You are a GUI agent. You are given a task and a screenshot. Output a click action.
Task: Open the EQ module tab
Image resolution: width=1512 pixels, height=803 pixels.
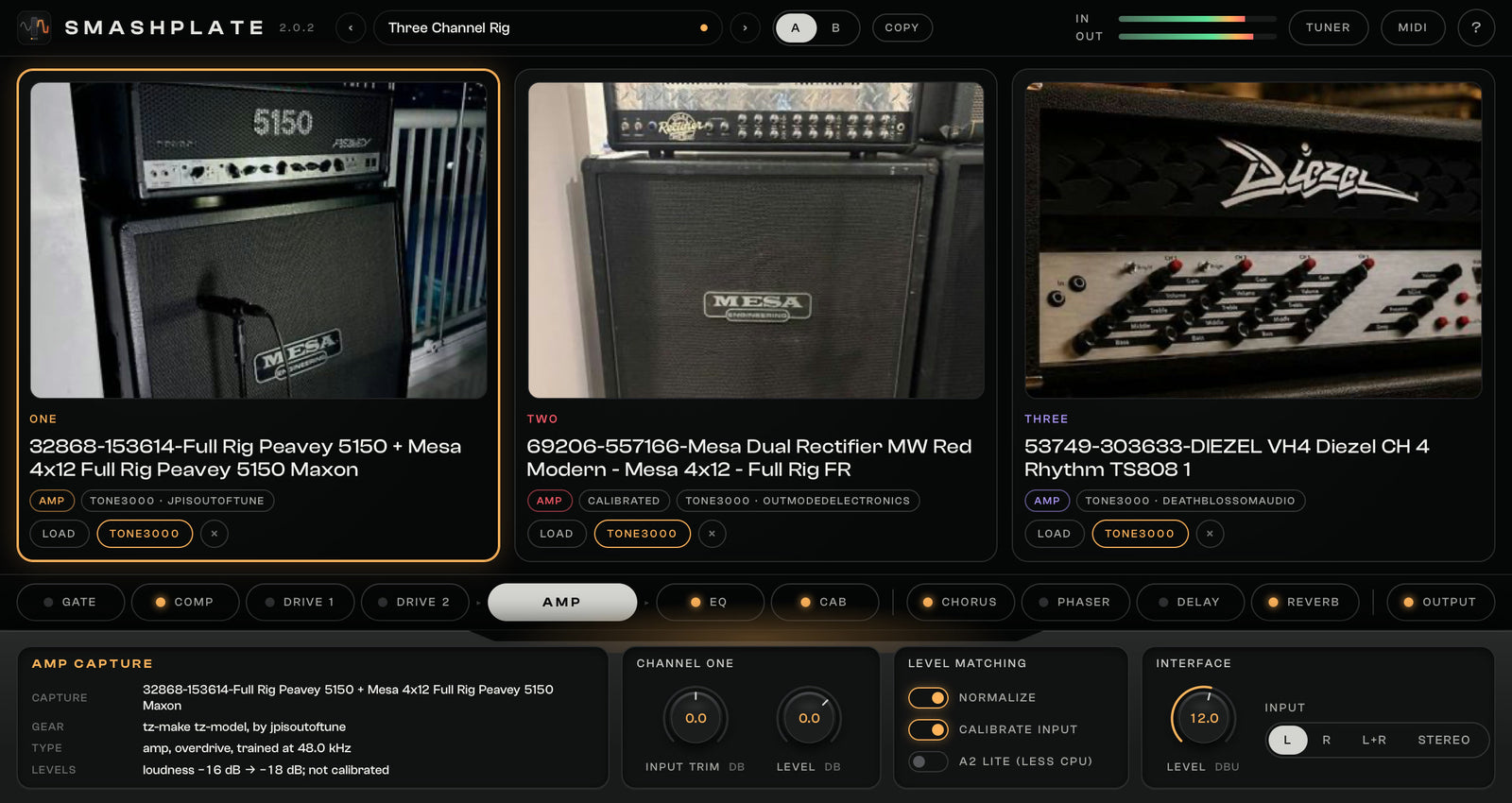710,602
